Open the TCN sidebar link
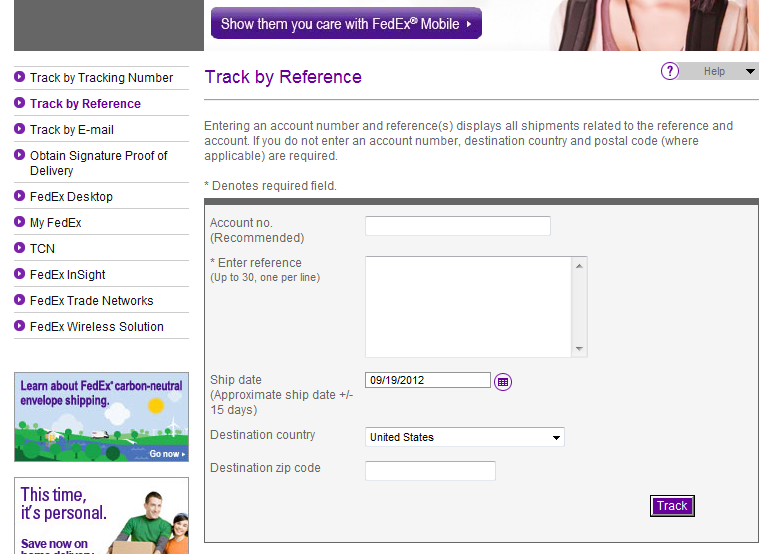Image resolution: width=774 pixels, height=554 pixels. pyautogui.click(x=42, y=248)
